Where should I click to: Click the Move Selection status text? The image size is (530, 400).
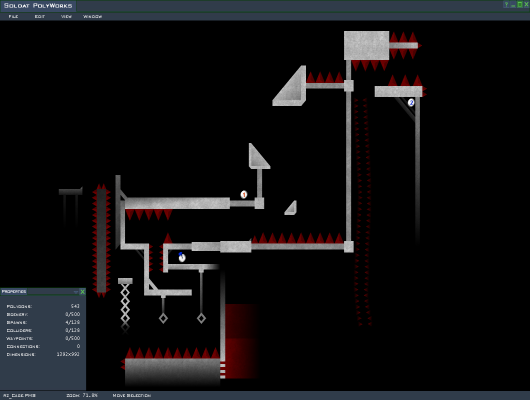[x=131, y=395]
